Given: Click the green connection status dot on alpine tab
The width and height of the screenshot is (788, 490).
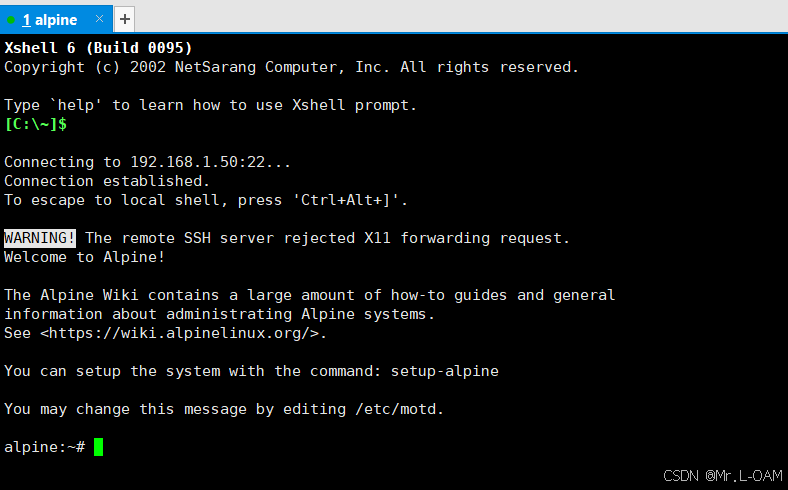Looking at the screenshot, I should point(11,20).
